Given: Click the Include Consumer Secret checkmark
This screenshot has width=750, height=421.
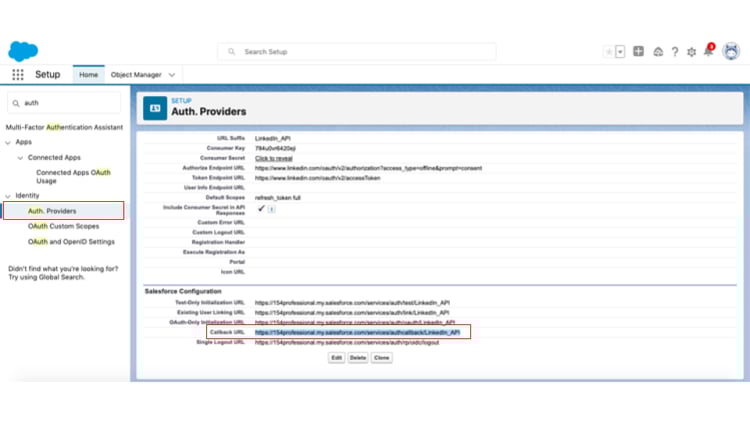Looking at the screenshot, I should [x=261, y=209].
